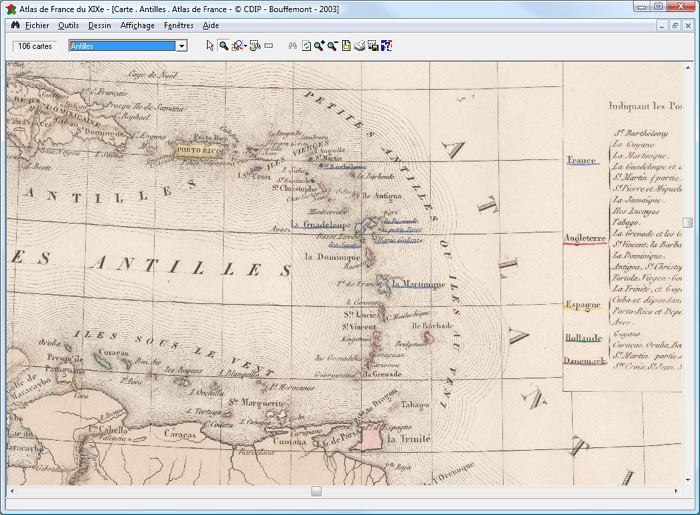This screenshot has width=700, height=515.
Task: Restore the inner map document window
Action: (675, 26)
